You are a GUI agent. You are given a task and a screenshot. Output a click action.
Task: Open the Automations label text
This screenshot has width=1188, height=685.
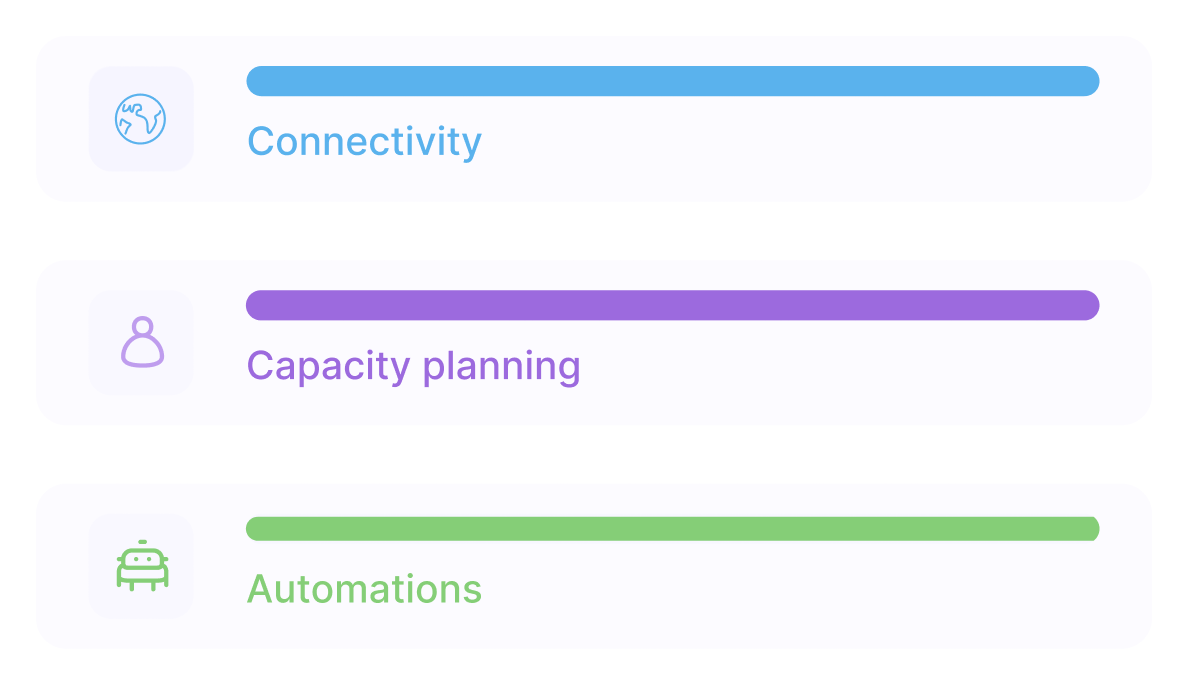pyautogui.click(x=364, y=589)
